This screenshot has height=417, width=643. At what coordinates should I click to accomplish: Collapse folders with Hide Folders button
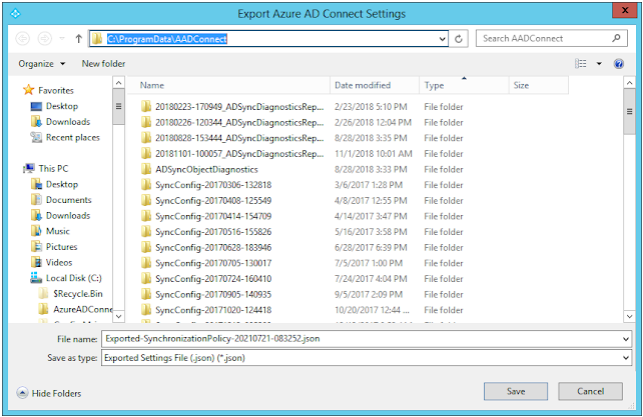pyautogui.click(x=49, y=393)
